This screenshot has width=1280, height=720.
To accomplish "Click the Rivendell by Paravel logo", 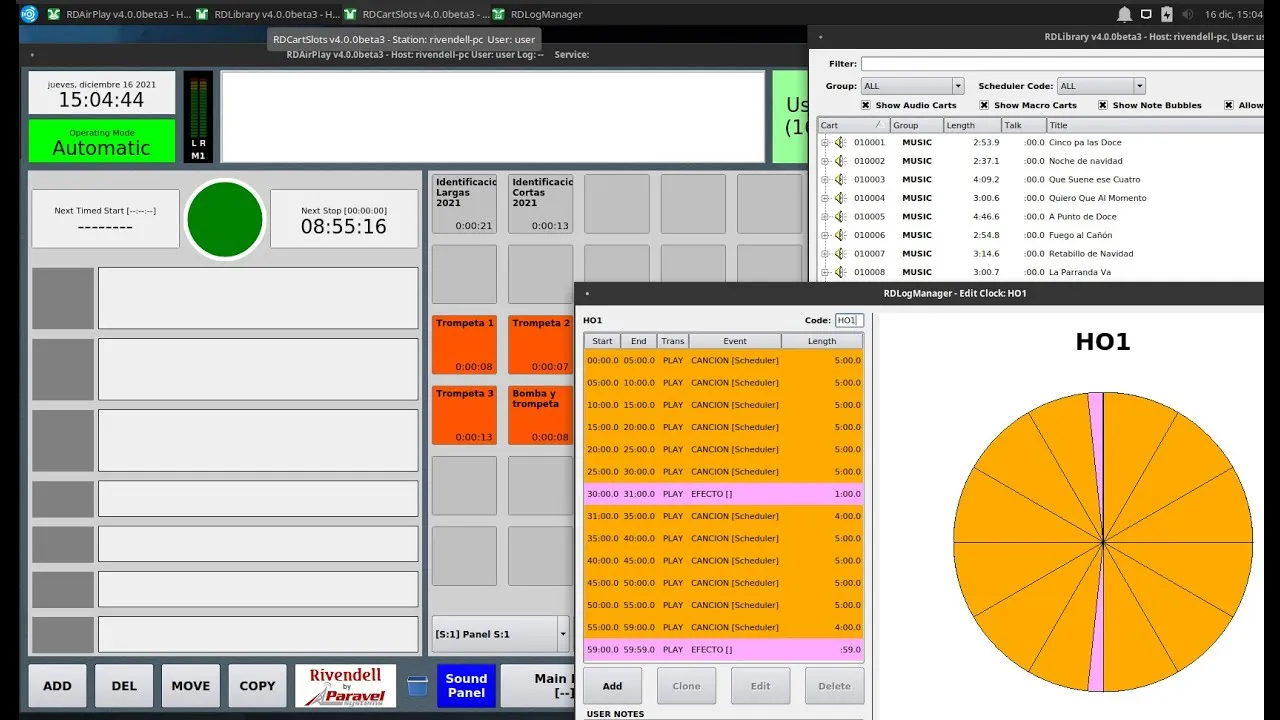I will [x=345, y=686].
